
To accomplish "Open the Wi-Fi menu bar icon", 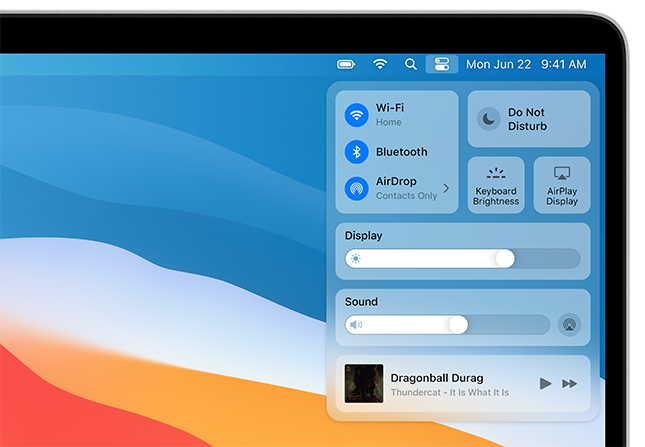I will 380,64.
